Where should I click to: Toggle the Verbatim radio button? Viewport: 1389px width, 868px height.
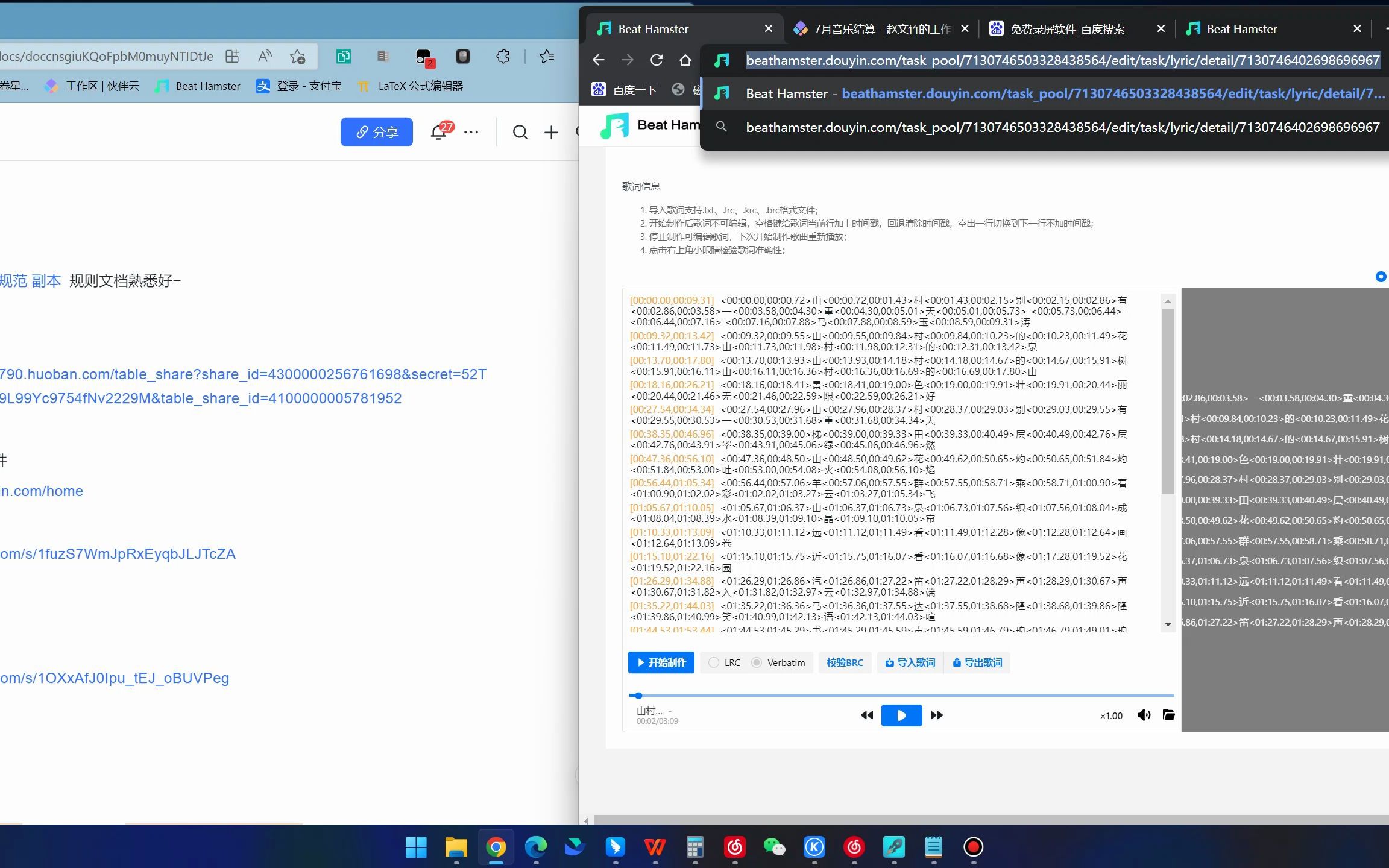(756, 662)
